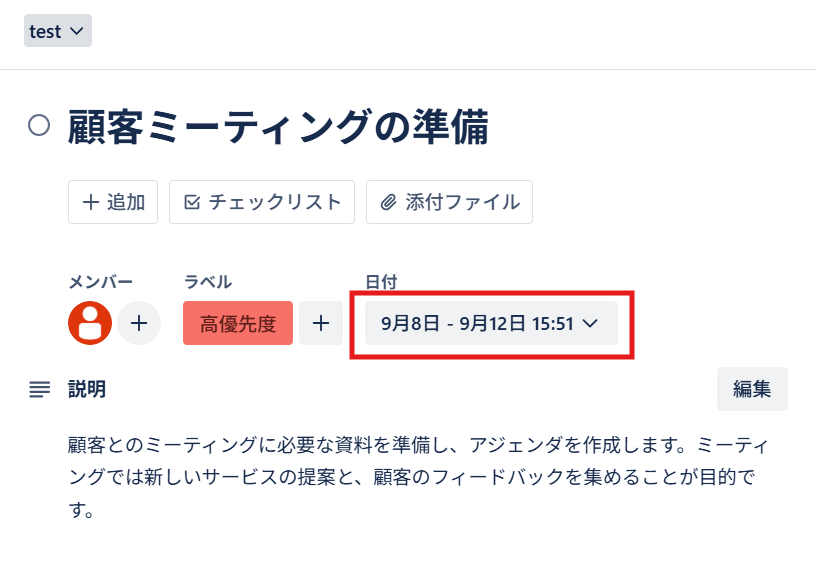Image resolution: width=816 pixels, height=567 pixels.
Task: Click the checkbox icon in チェックリスト button
Action: coord(192,202)
